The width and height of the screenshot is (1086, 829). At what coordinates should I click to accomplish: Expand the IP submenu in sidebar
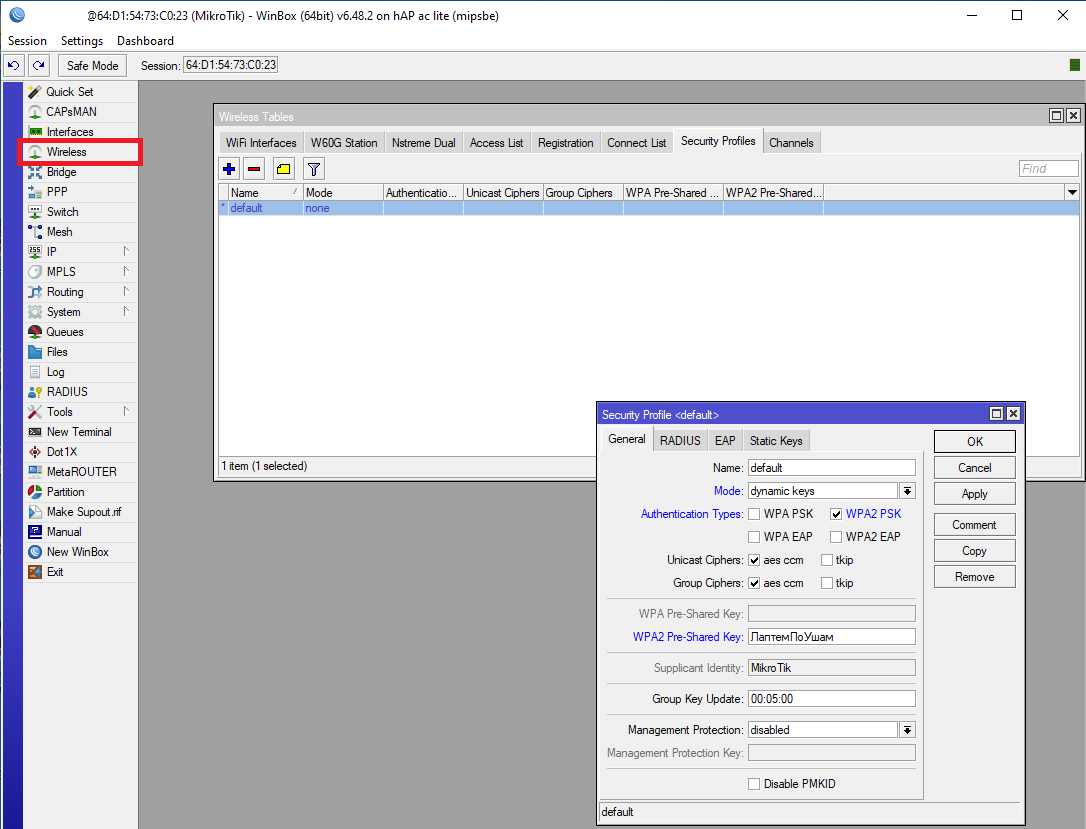pos(126,251)
